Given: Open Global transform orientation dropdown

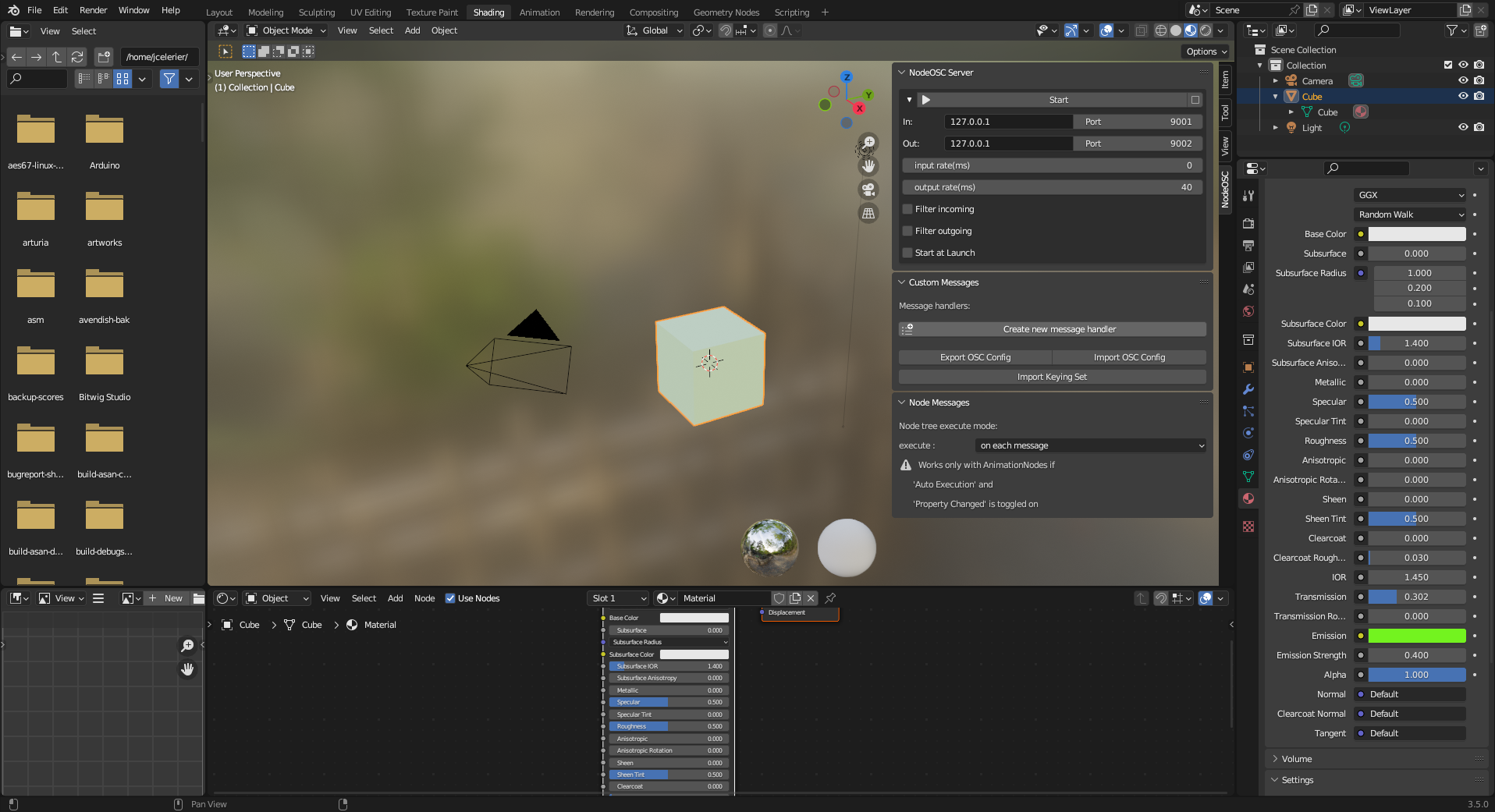Looking at the screenshot, I should tap(655, 30).
